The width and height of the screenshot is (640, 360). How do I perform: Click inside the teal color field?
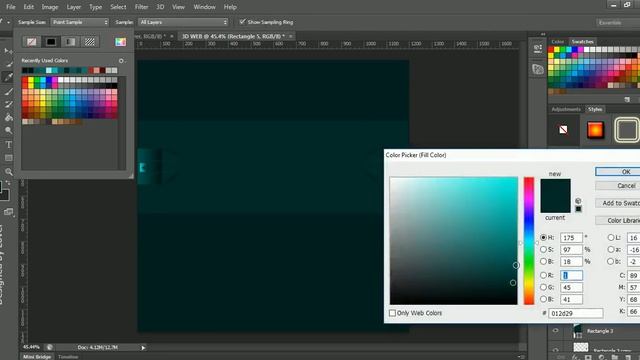point(453,240)
